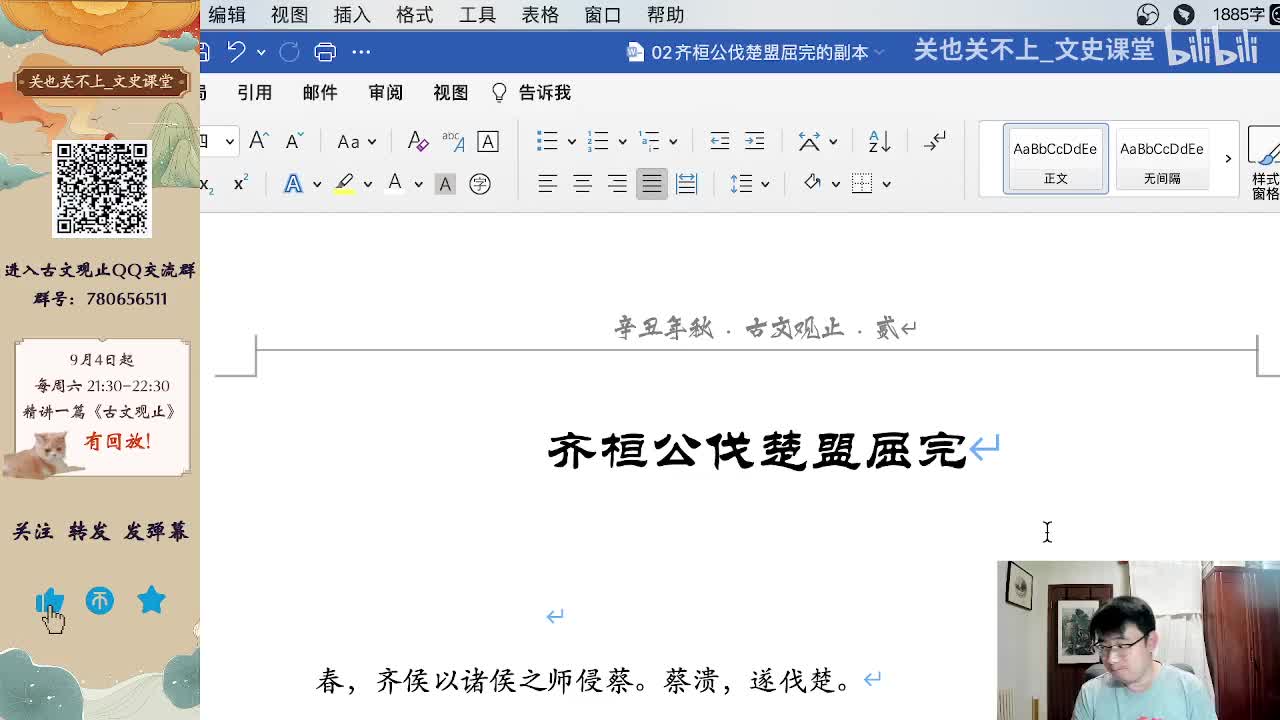This screenshot has width=1280, height=720.
Task: Open the shading color dropdown arrow
Action: click(x=835, y=184)
